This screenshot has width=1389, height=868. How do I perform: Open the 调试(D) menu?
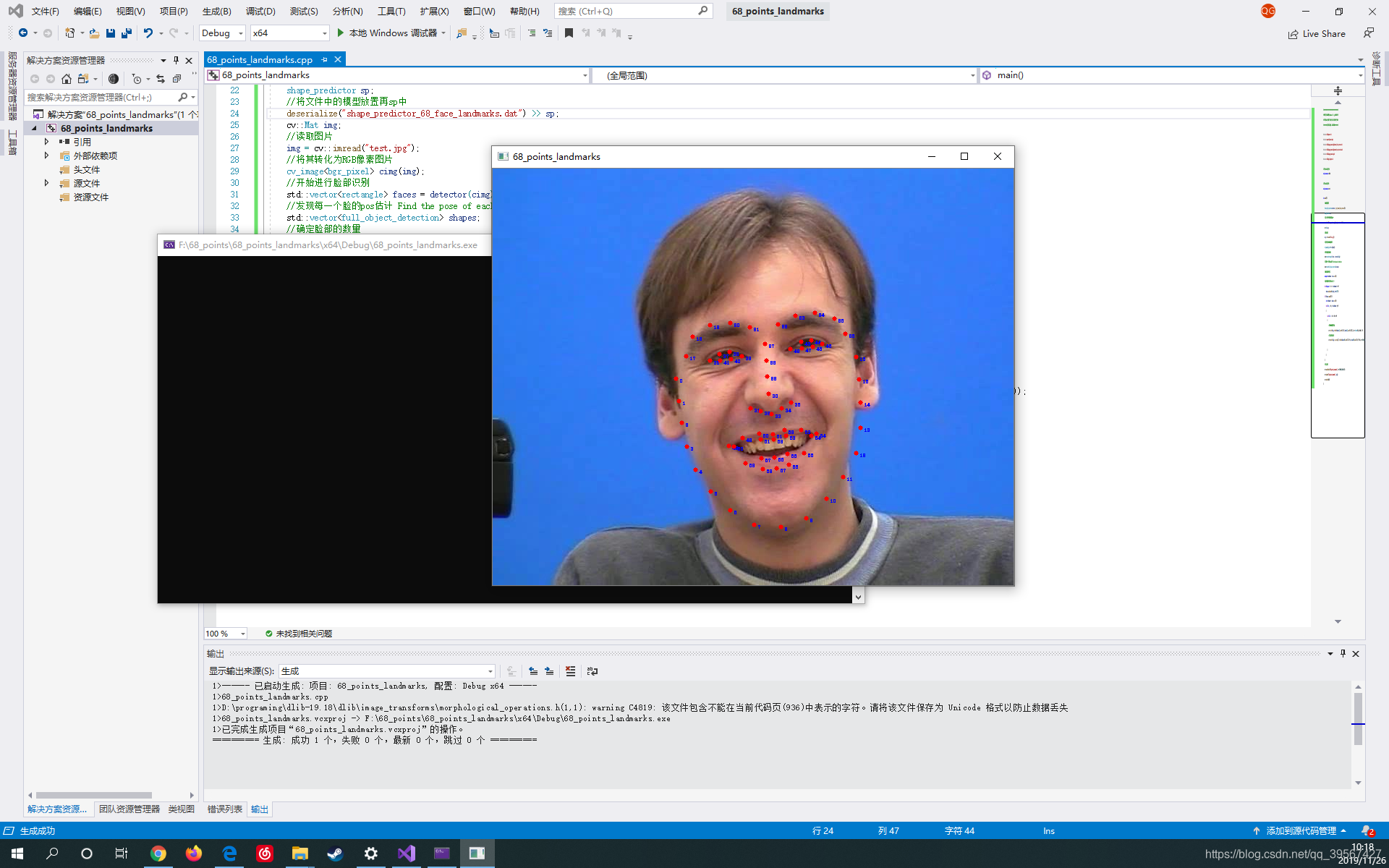click(260, 11)
